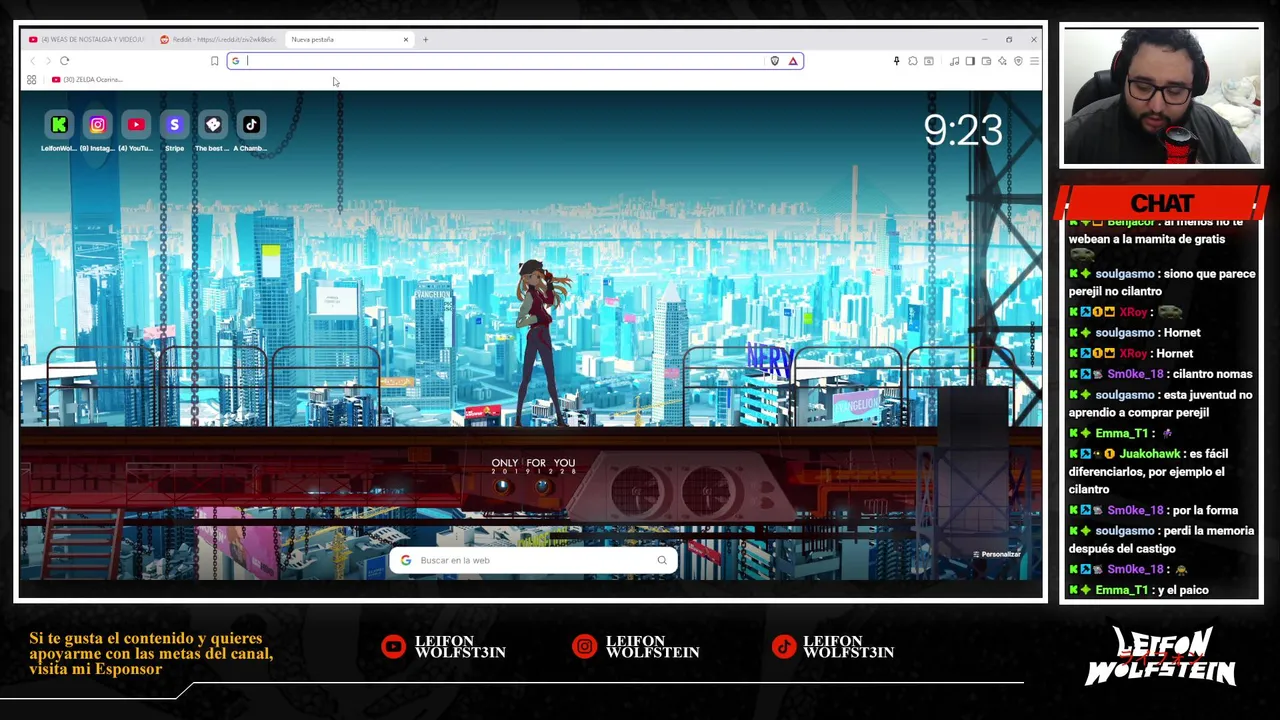Screen dimensions: 1280x720
Task: Click the TikTok 'LEIFON WOLFST3IN' overlay label
Action: click(x=848, y=647)
